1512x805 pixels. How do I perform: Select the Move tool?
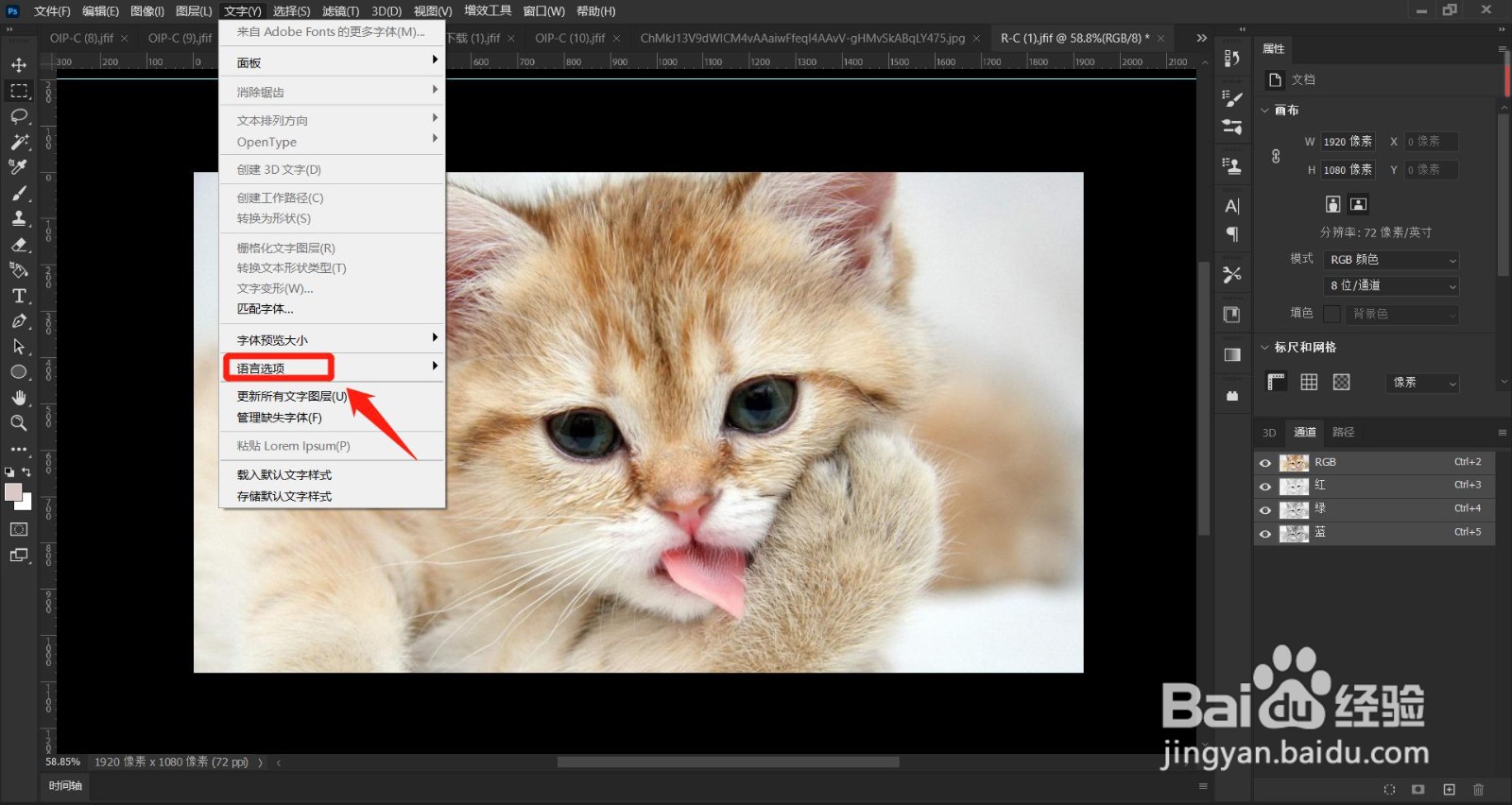click(x=19, y=65)
